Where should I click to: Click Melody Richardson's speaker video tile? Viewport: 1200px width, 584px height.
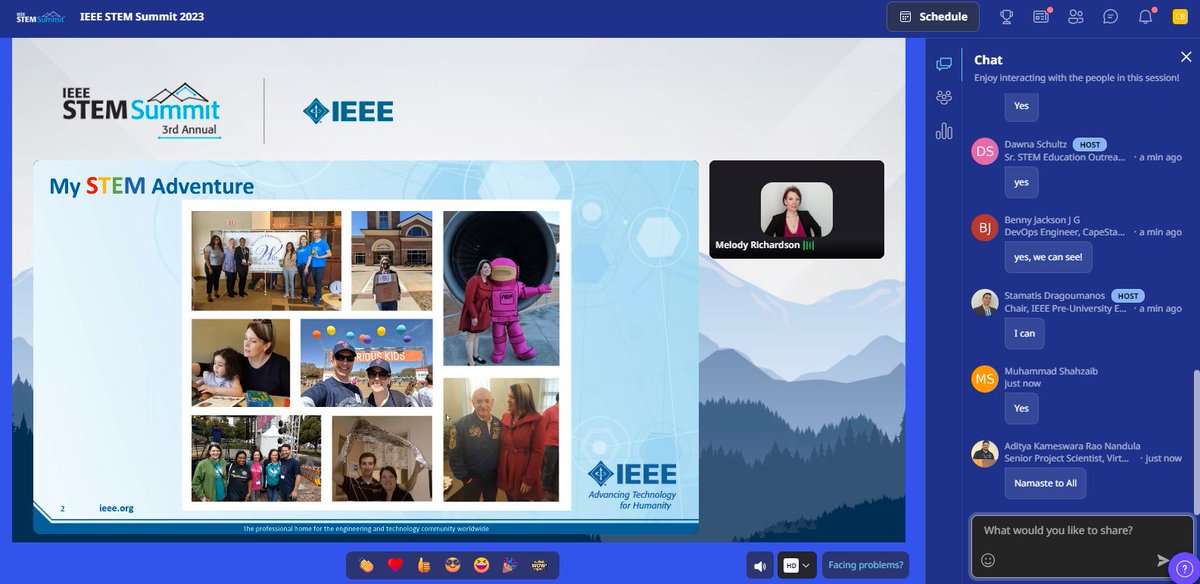coord(796,209)
